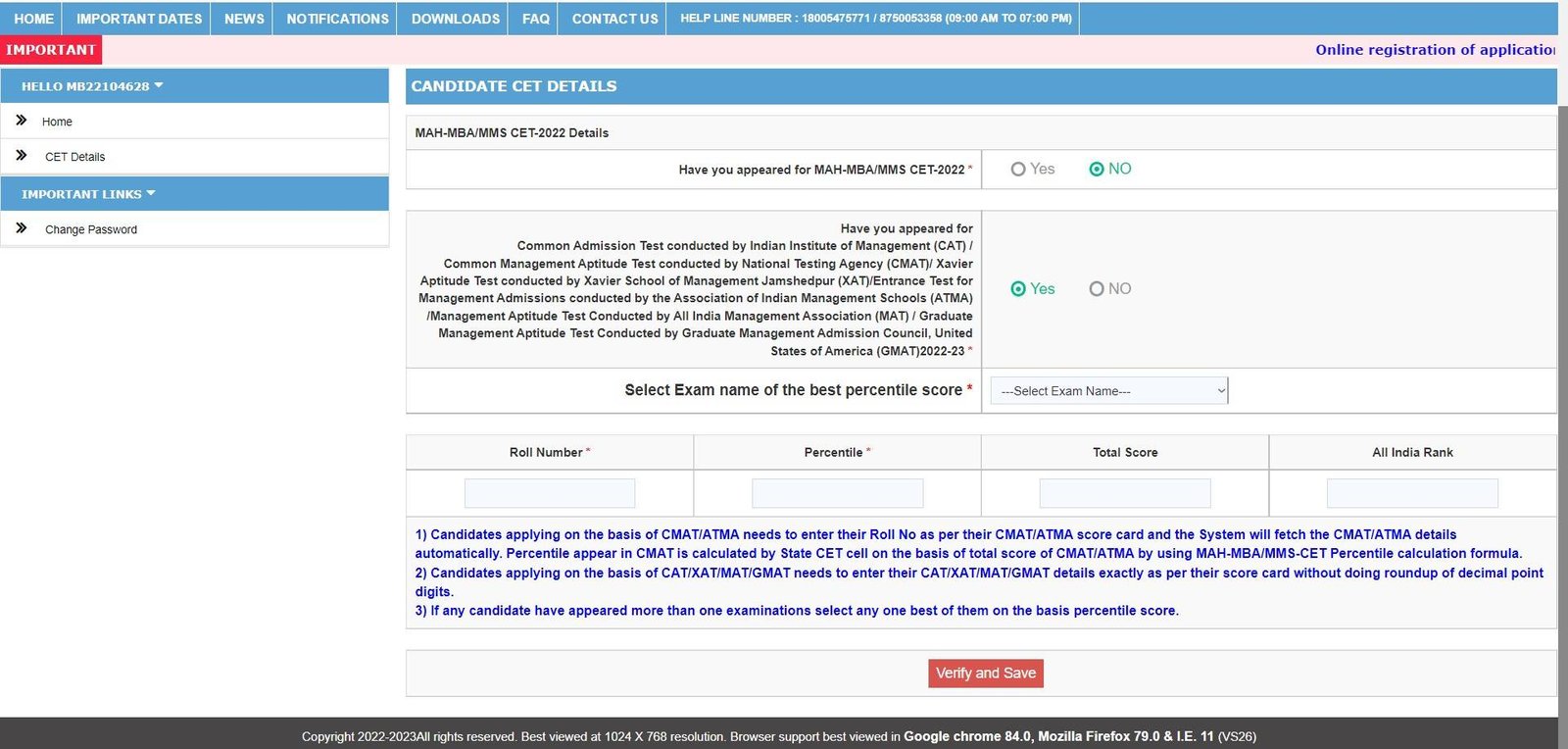
Task: Click the double-arrow icon beside CET Details
Action: [x=21, y=155]
